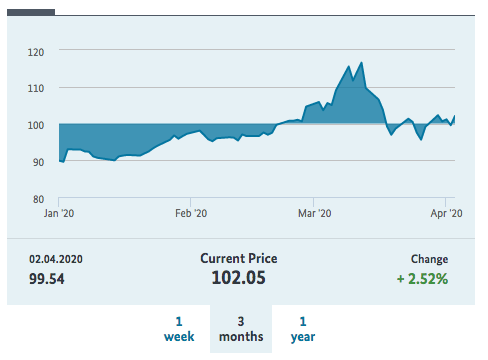Click the dark tab at top-left edge
Screen dimensions: 488x360
tap(31, 12)
